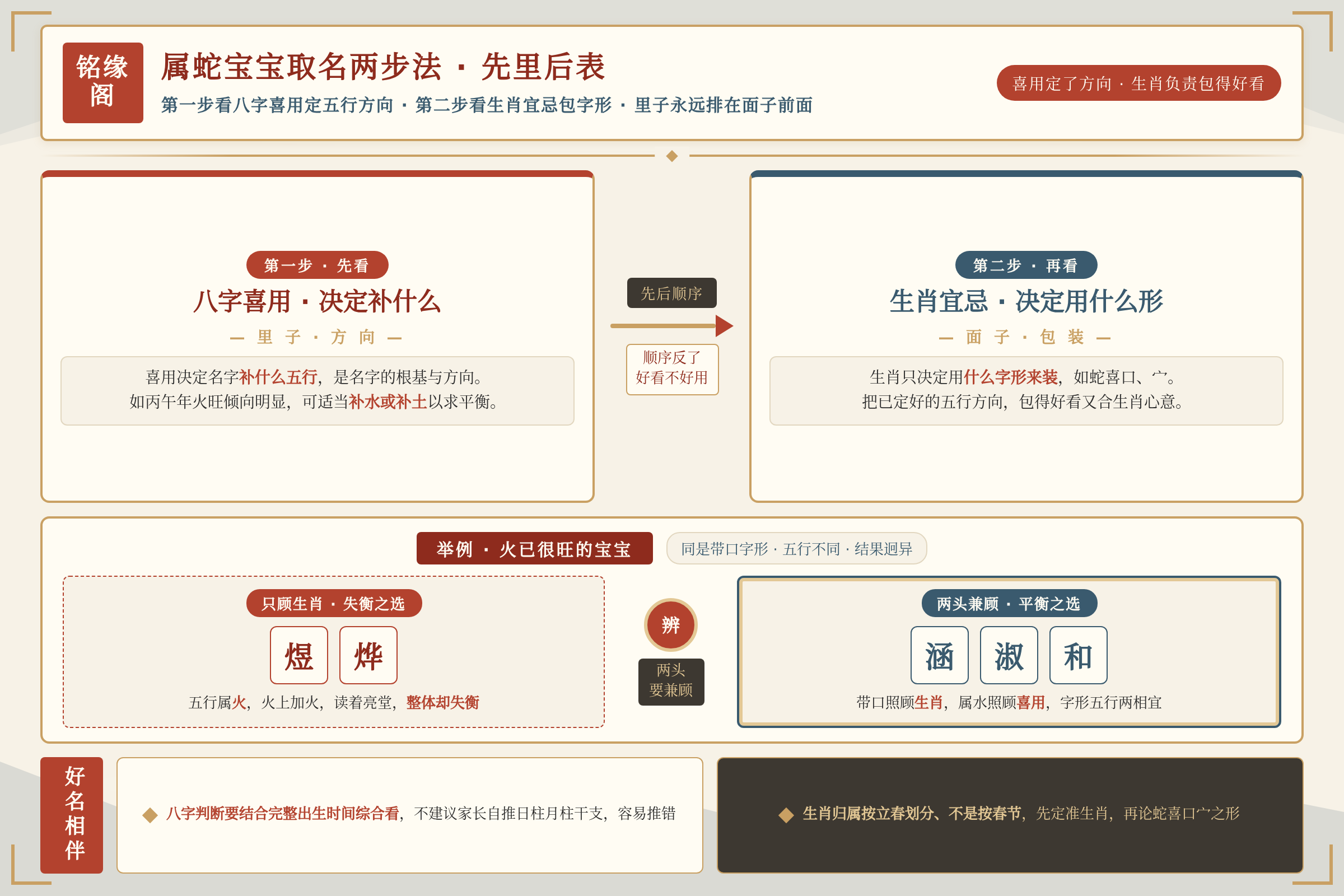Image resolution: width=1344 pixels, height=896 pixels.
Task: Click the 举例 · 火已很旺的宝宝 banner
Action: 534,549
